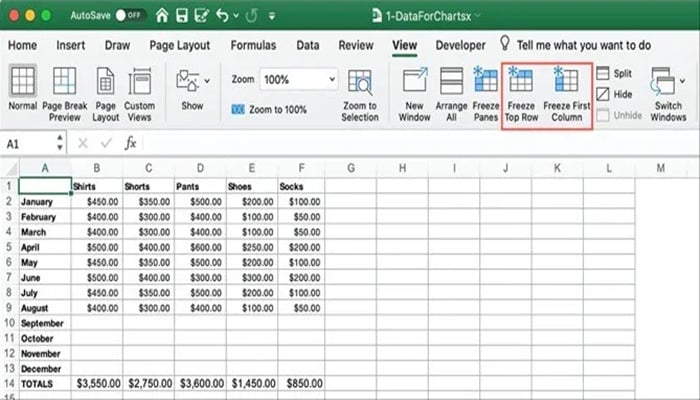
Task: Switch to Page Layout view
Action: coord(105,94)
